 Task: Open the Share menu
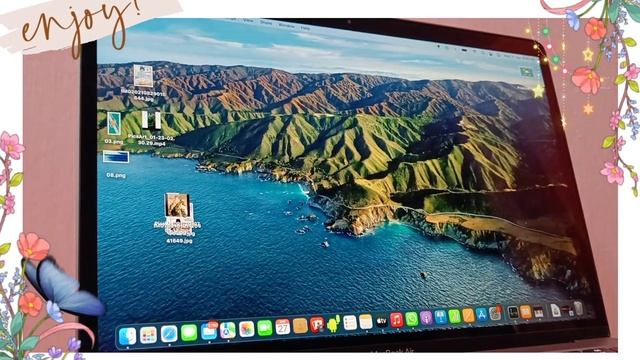click(266, 22)
